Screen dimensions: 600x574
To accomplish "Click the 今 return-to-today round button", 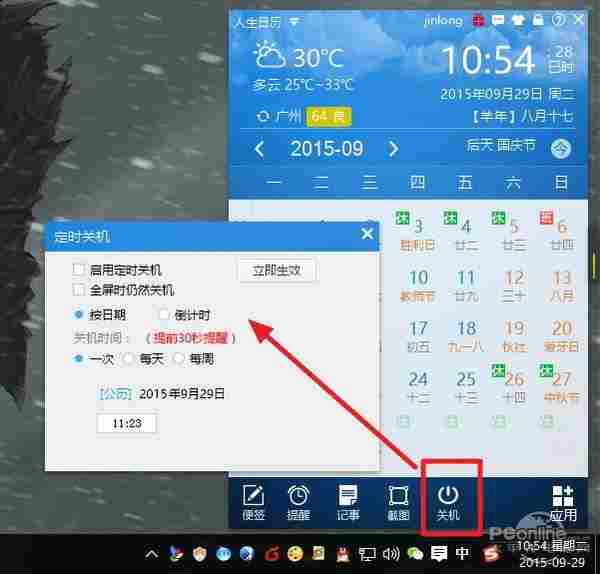I will [x=561, y=148].
